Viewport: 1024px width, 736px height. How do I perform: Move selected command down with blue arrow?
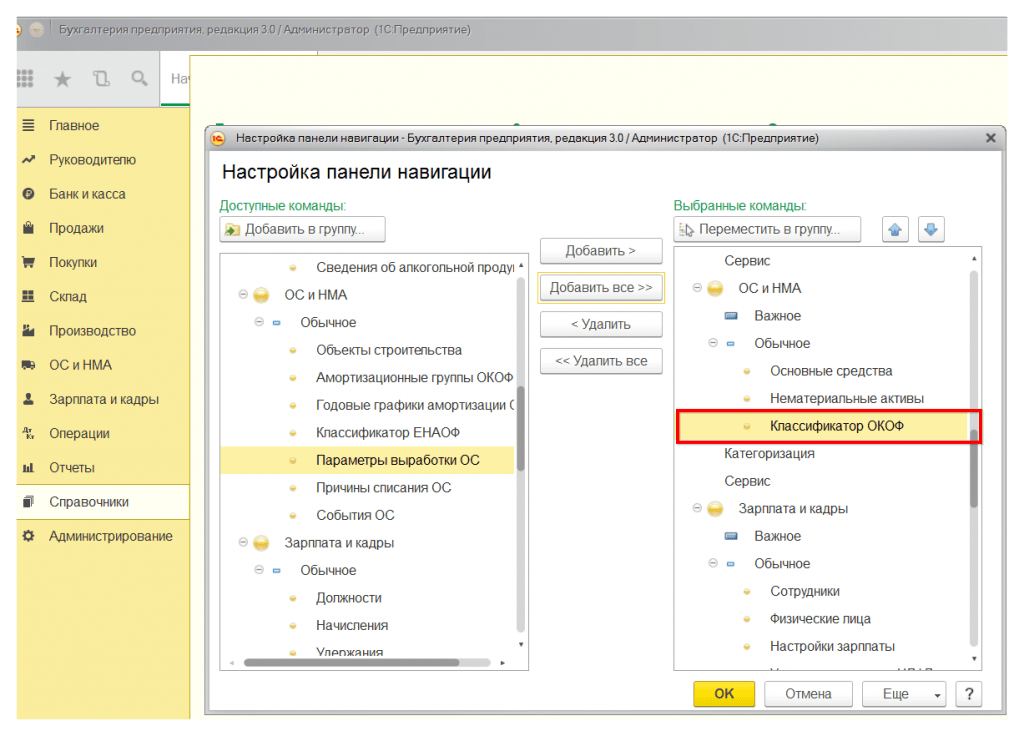point(931,229)
